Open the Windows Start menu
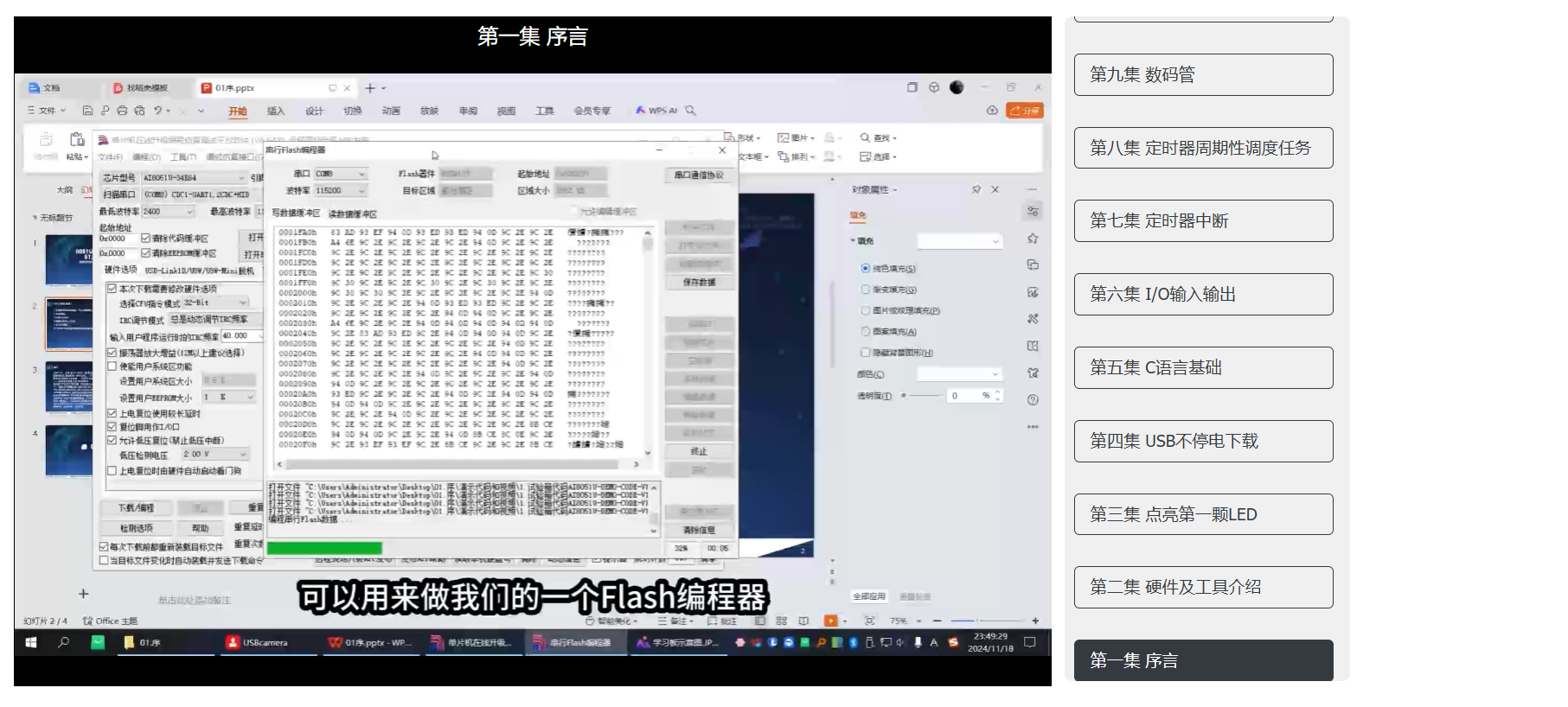The image size is (1568, 707). tap(31, 642)
